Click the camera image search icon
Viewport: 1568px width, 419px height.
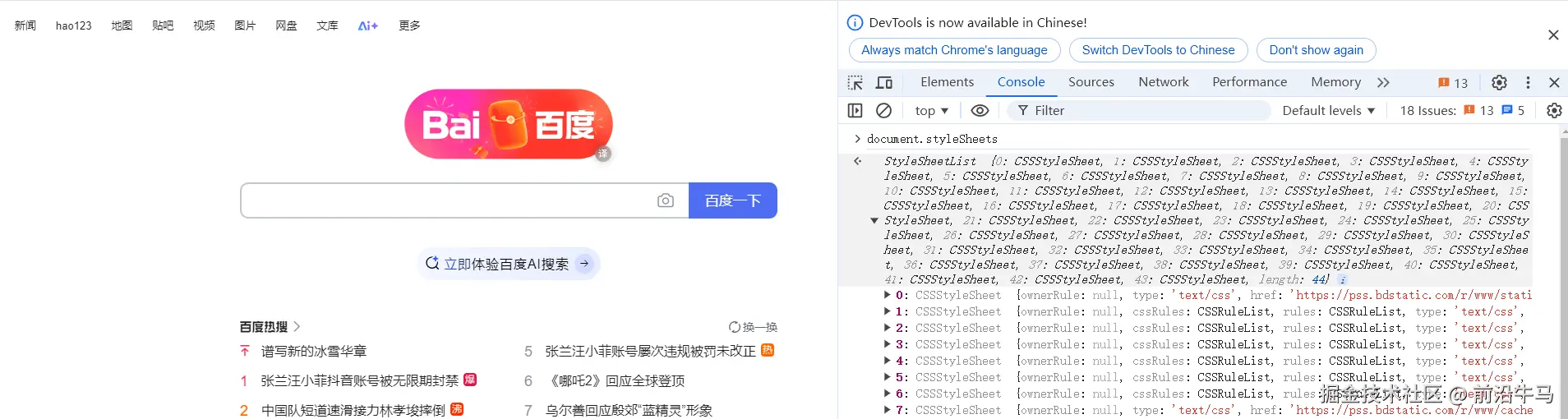666,200
